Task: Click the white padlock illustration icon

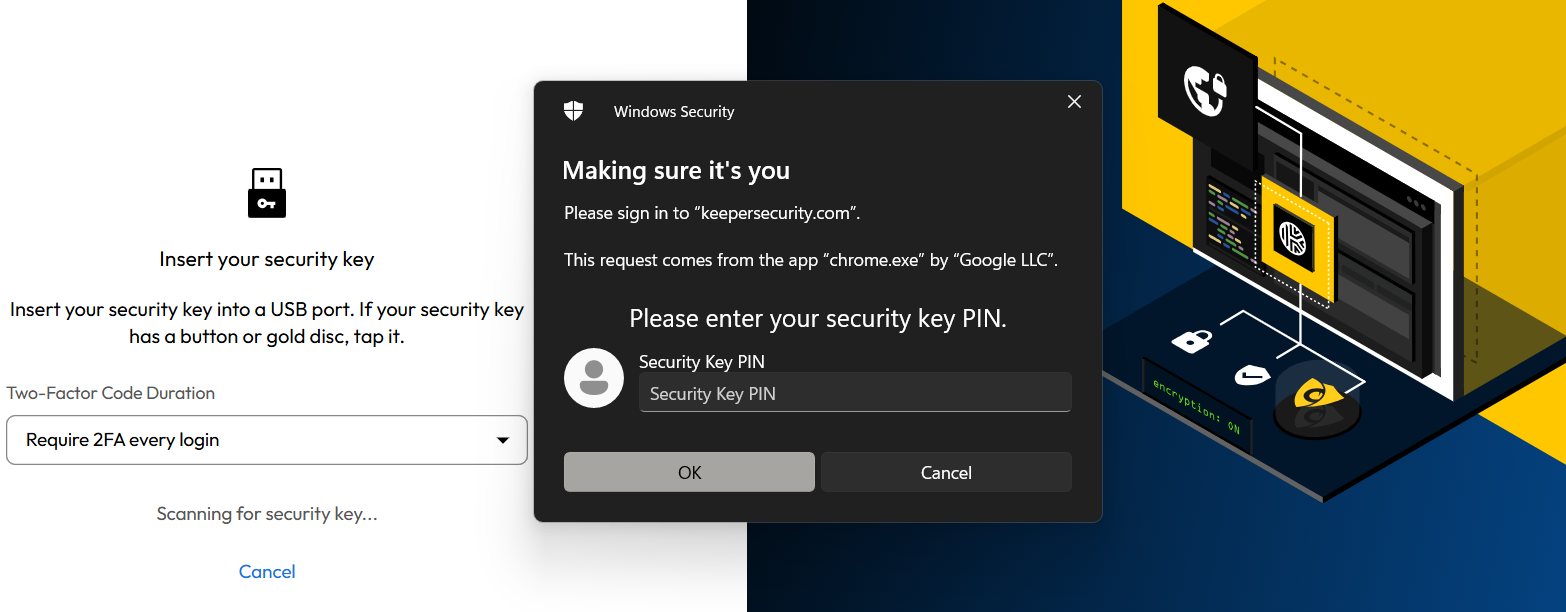Action: [x=1191, y=340]
